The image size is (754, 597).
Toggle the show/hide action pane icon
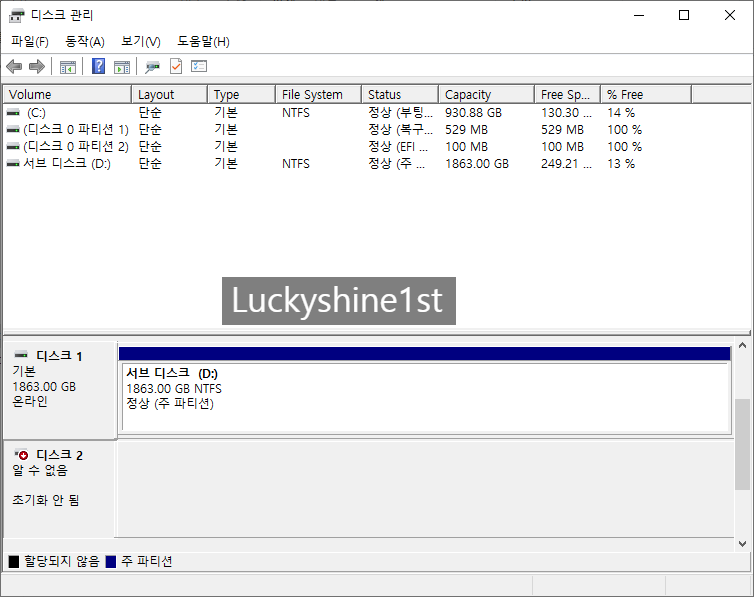tap(122, 67)
